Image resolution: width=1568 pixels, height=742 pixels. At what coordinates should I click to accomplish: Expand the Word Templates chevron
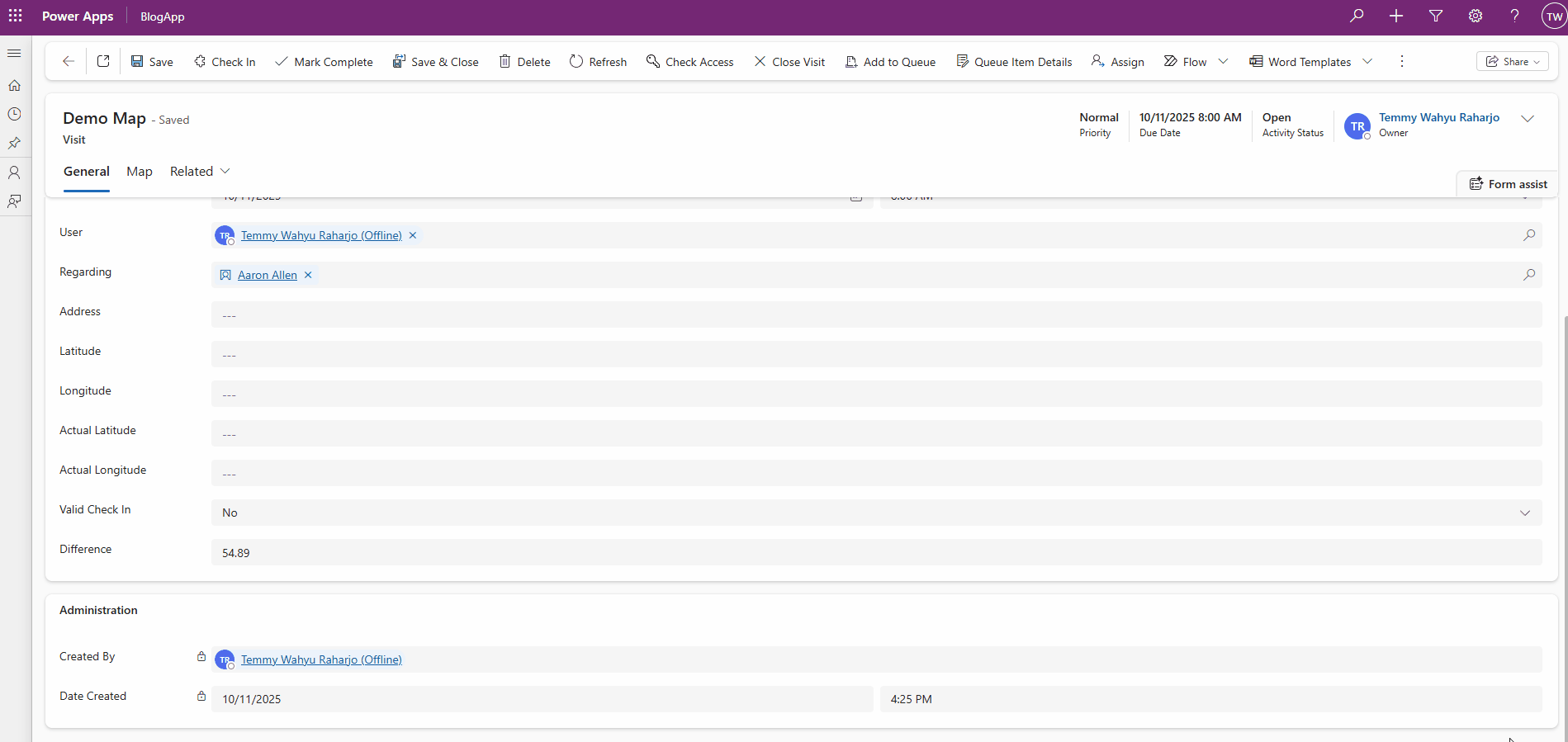pos(1367,62)
